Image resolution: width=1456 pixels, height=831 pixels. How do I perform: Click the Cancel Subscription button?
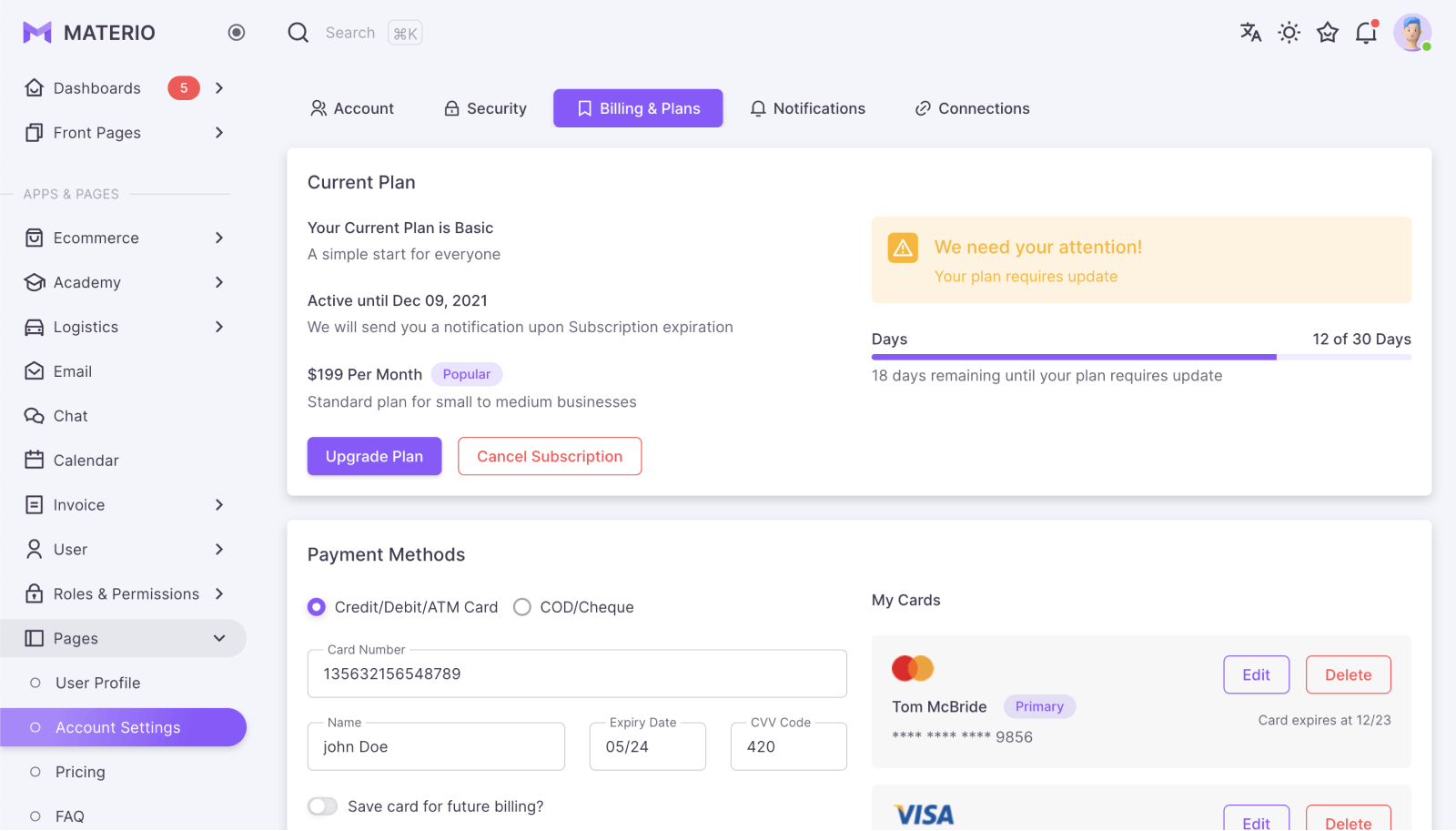pyautogui.click(x=550, y=456)
